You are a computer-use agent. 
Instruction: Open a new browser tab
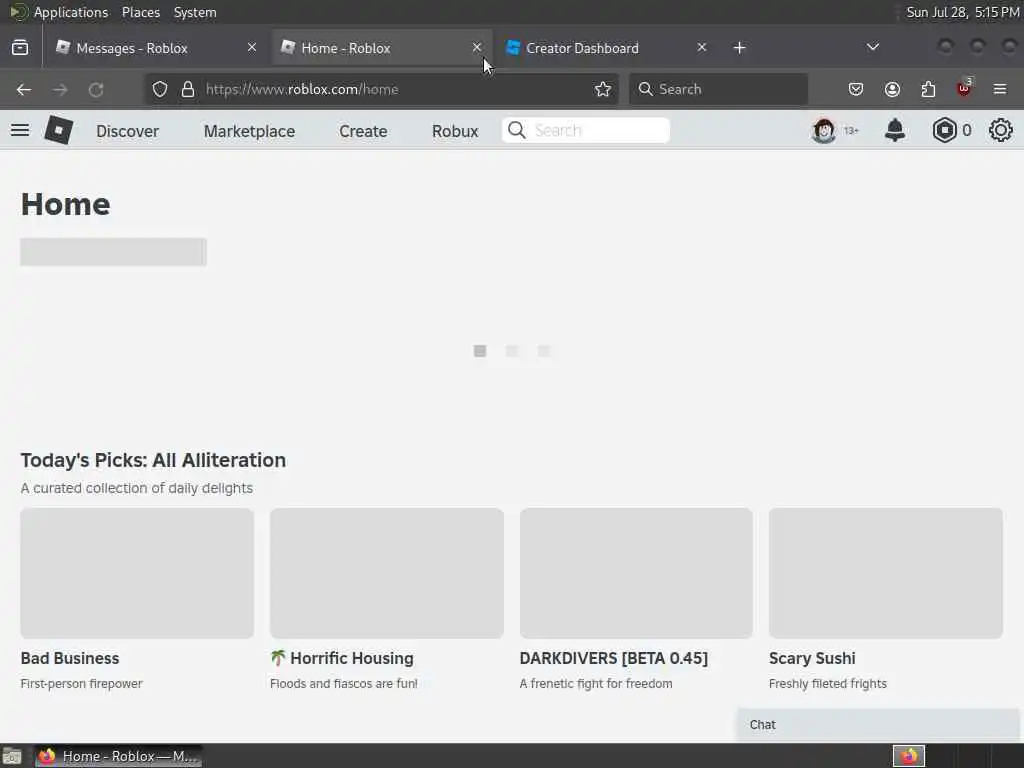(739, 48)
